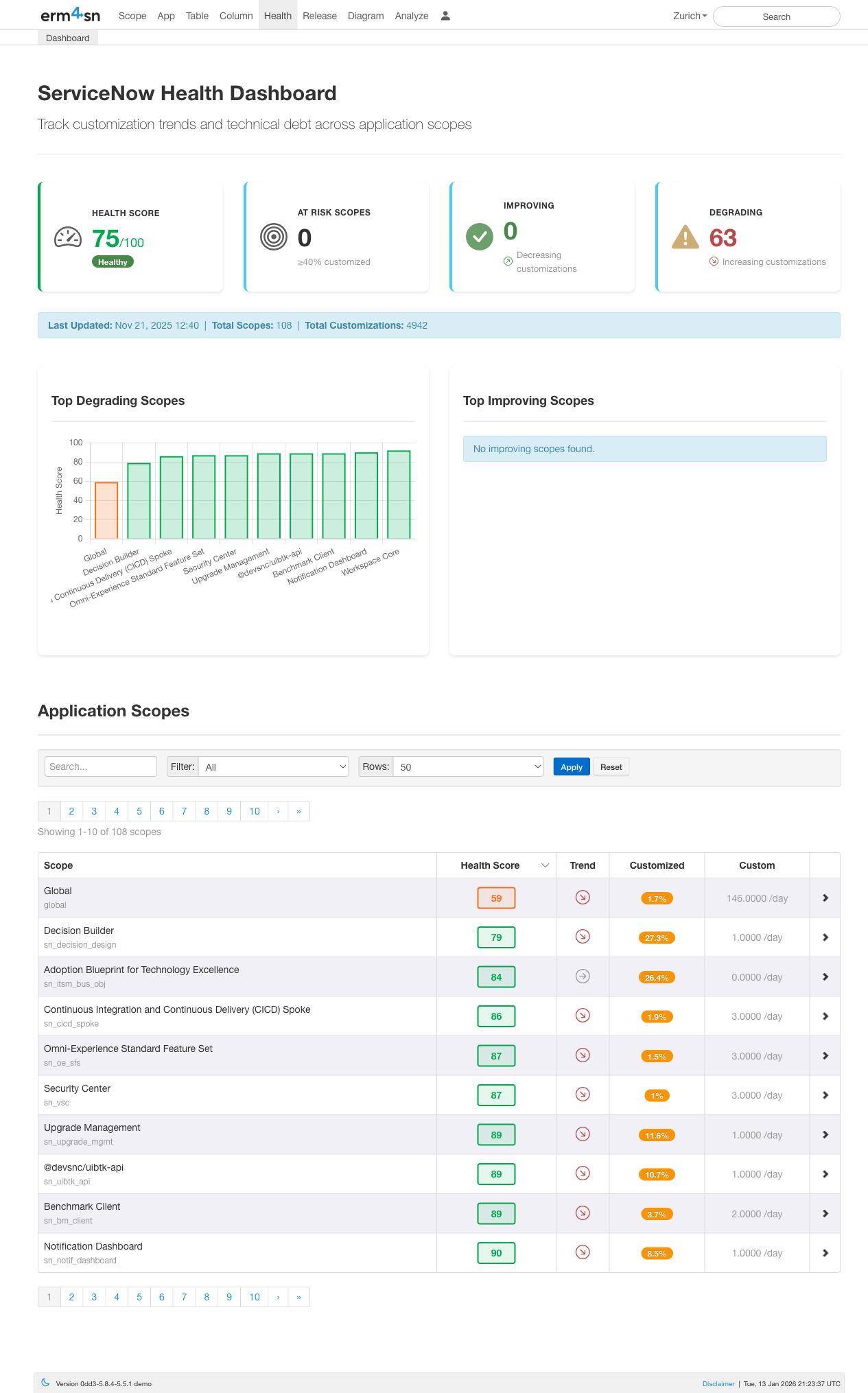Select the Dashboard tab
Image resolution: width=868 pixels, height=1393 pixels.
[x=68, y=38]
